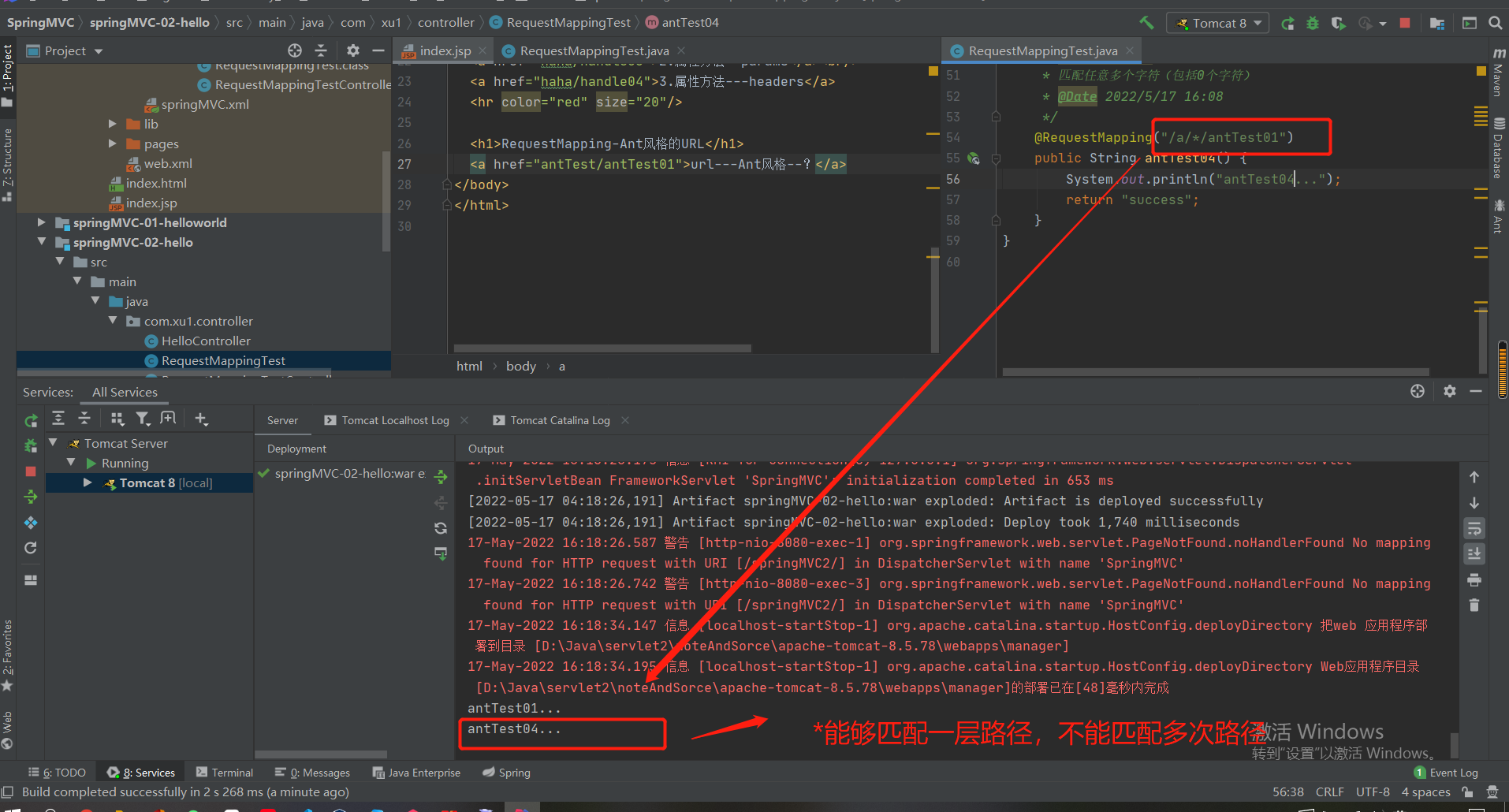Viewport: 1509px width, 812px height.
Task: Collapse the com.xu1.controller package
Action: [112, 321]
